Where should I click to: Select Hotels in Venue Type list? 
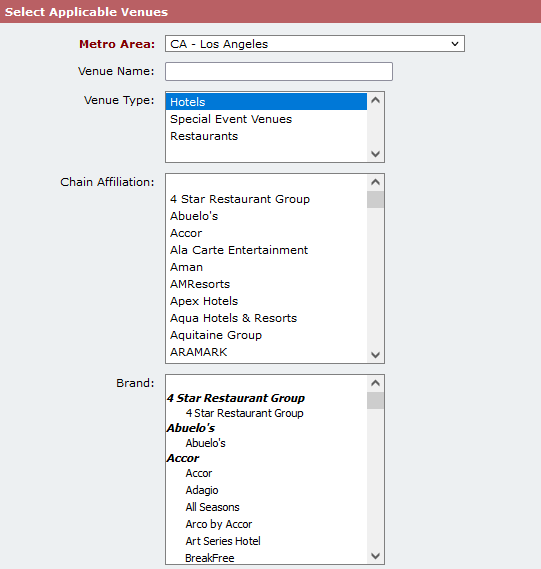pyautogui.click(x=266, y=102)
